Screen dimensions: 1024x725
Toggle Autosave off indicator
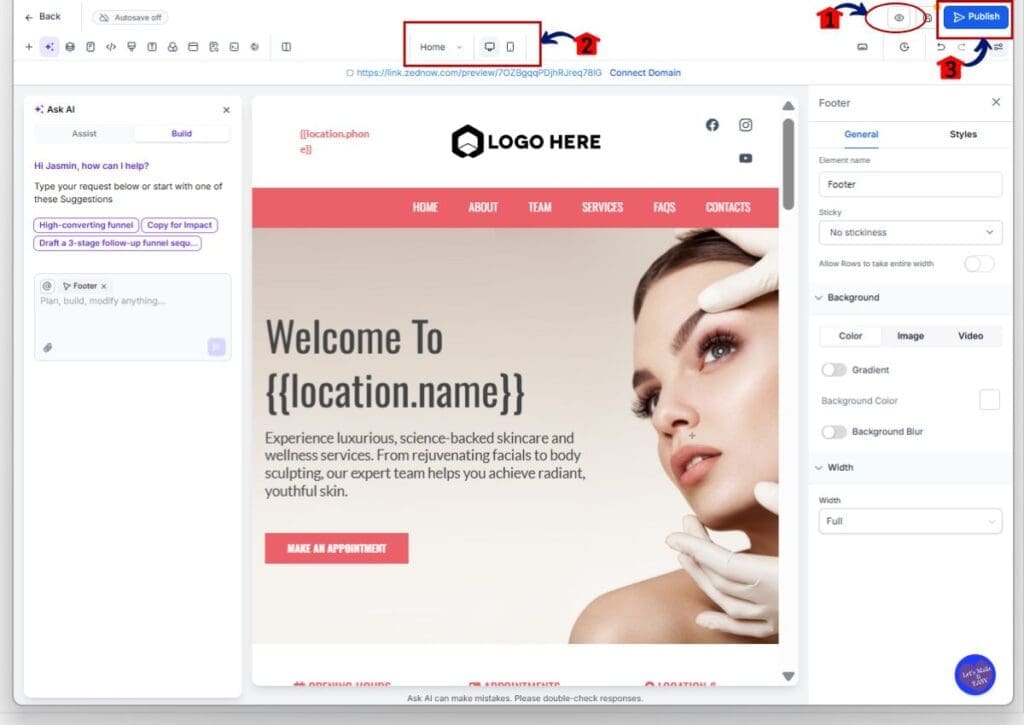[130, 18]
